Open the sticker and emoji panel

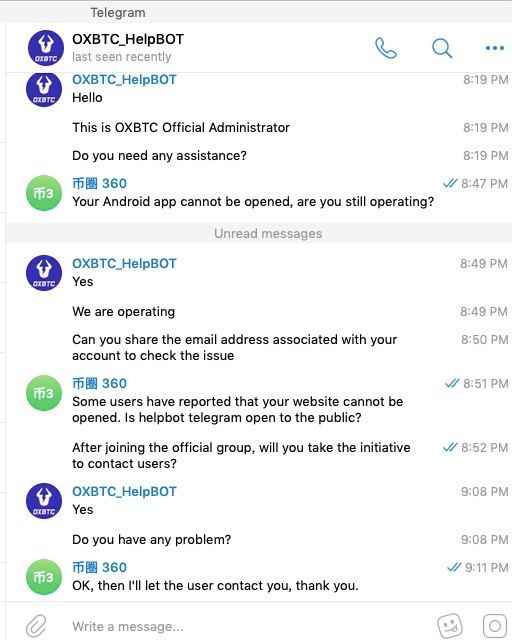[450, 625]
